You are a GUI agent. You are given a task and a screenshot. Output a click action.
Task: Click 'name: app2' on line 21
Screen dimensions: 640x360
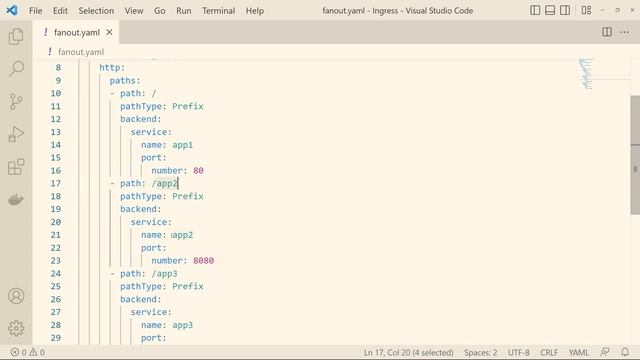coord(167,235)
